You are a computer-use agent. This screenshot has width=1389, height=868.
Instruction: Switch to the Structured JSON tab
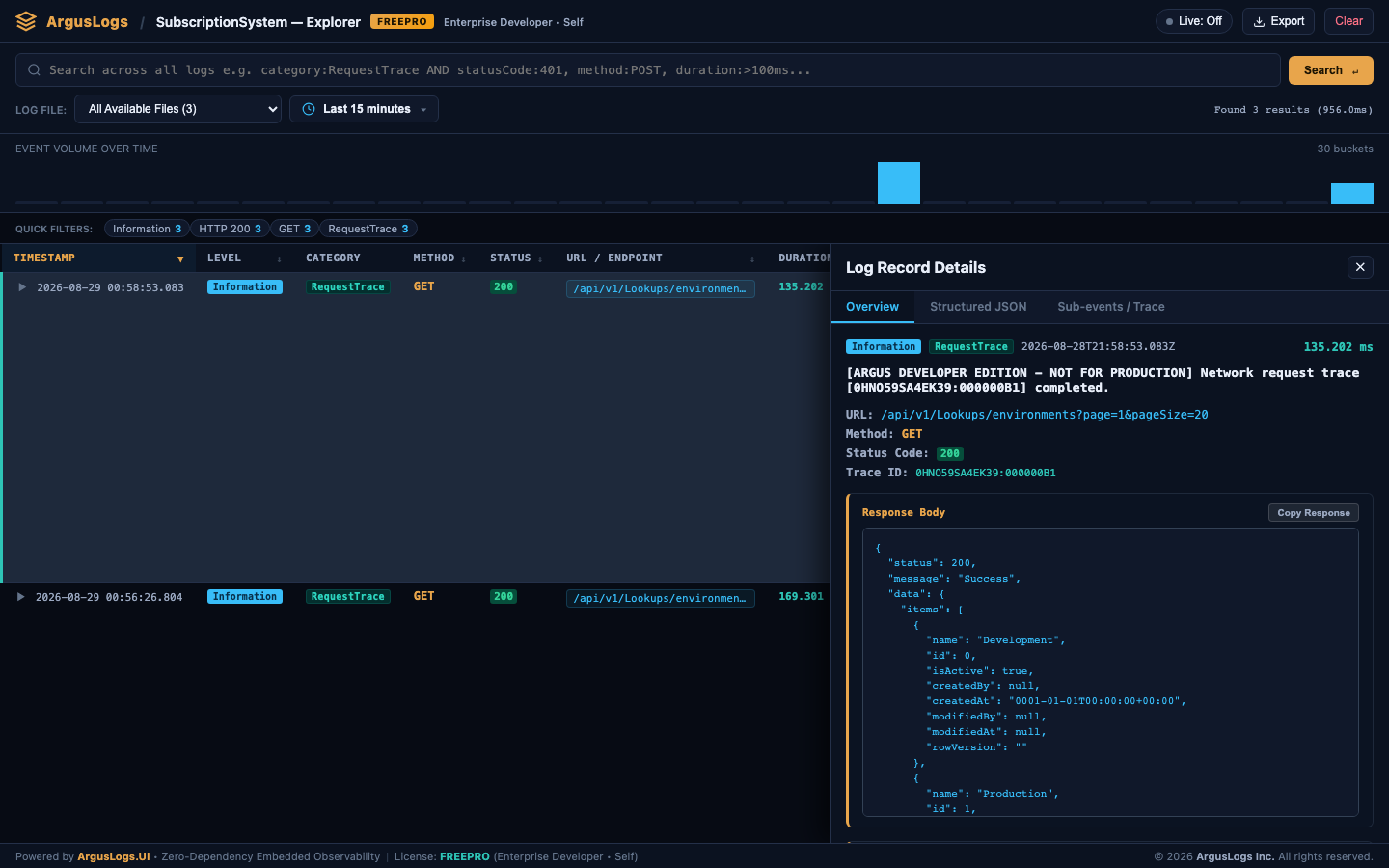click(x=978, y=307)
